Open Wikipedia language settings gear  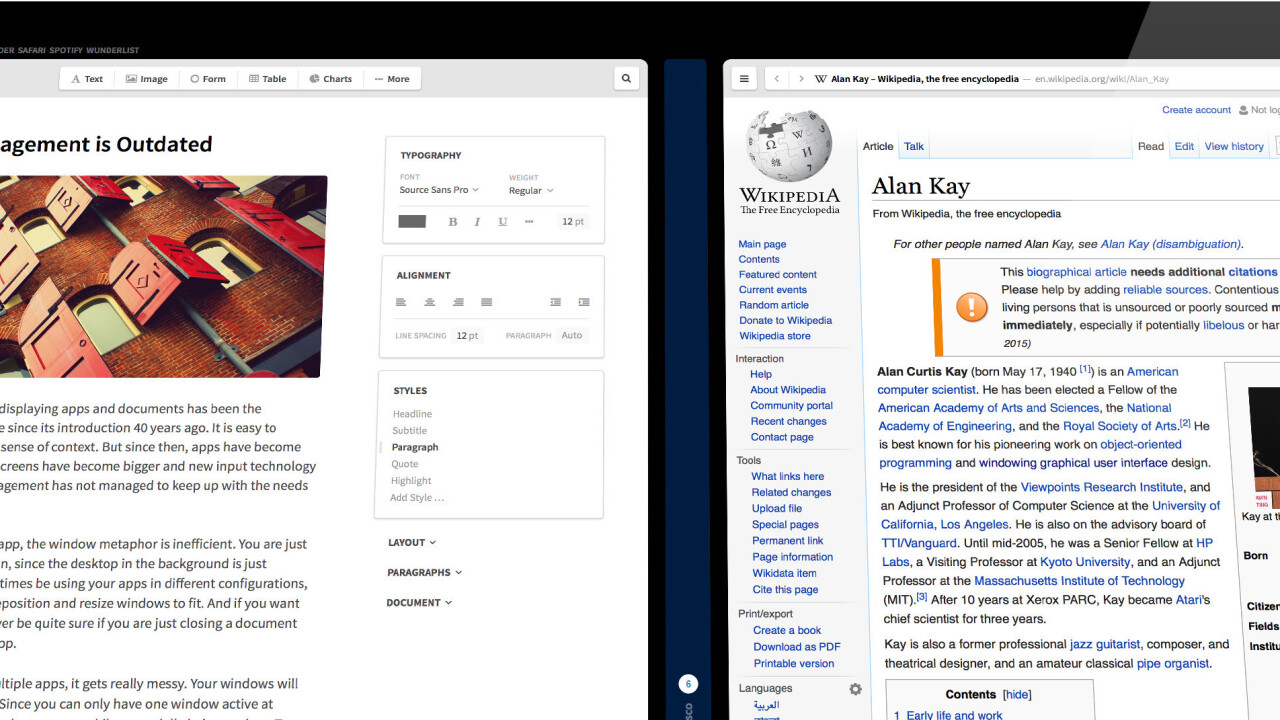click(x=855, y=689)
